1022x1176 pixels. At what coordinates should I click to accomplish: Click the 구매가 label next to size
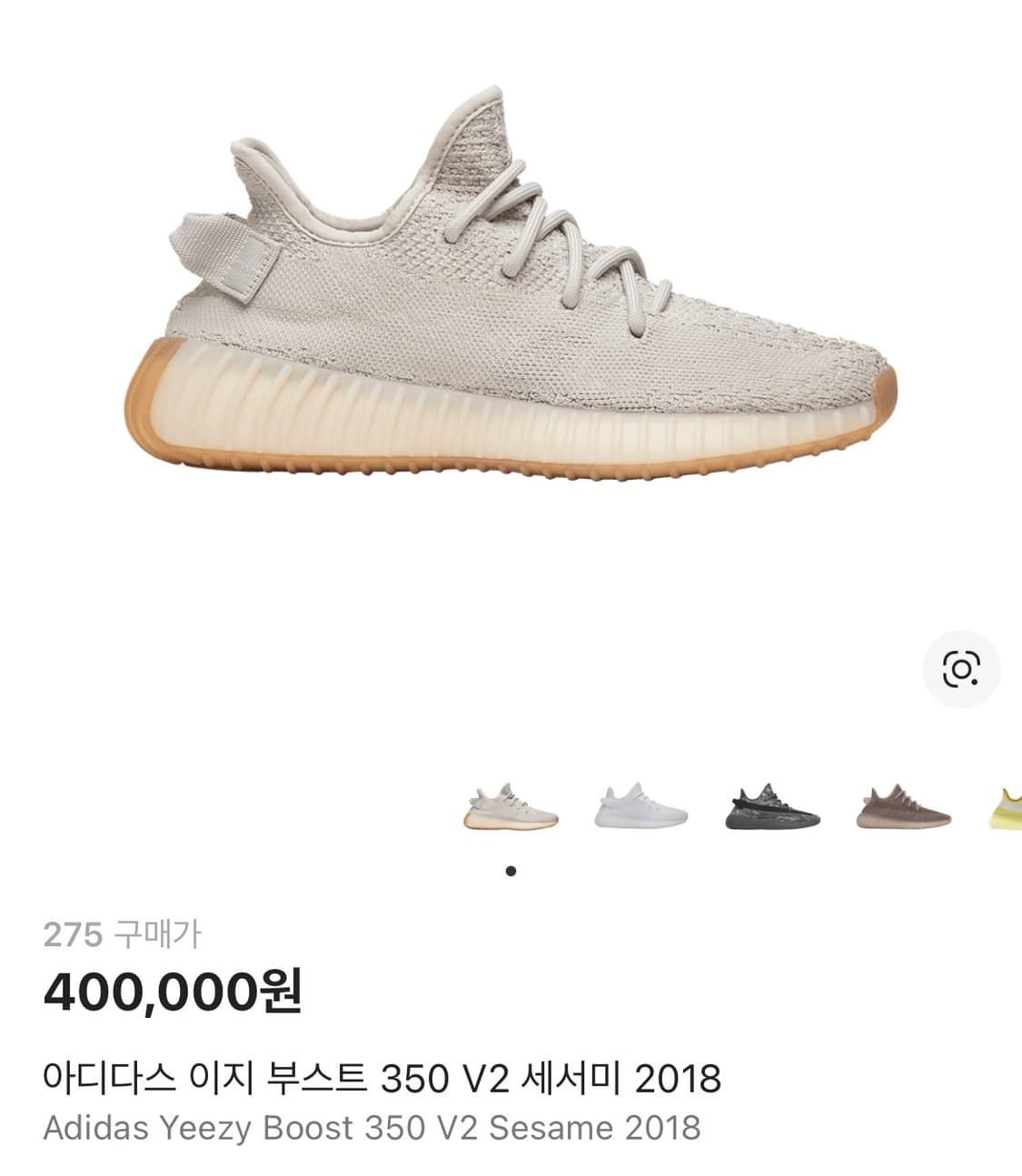(x=158, y=934)
